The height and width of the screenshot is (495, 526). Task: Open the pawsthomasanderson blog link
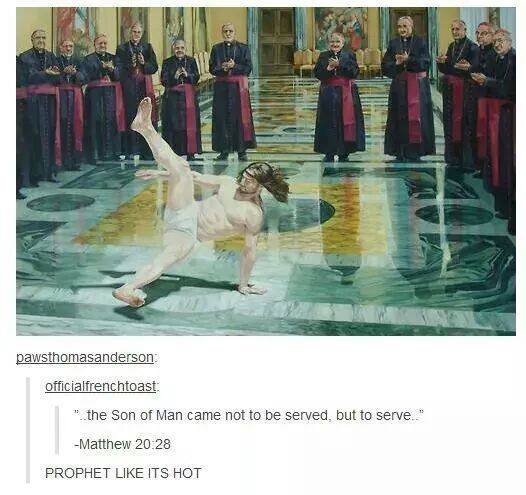85,357
